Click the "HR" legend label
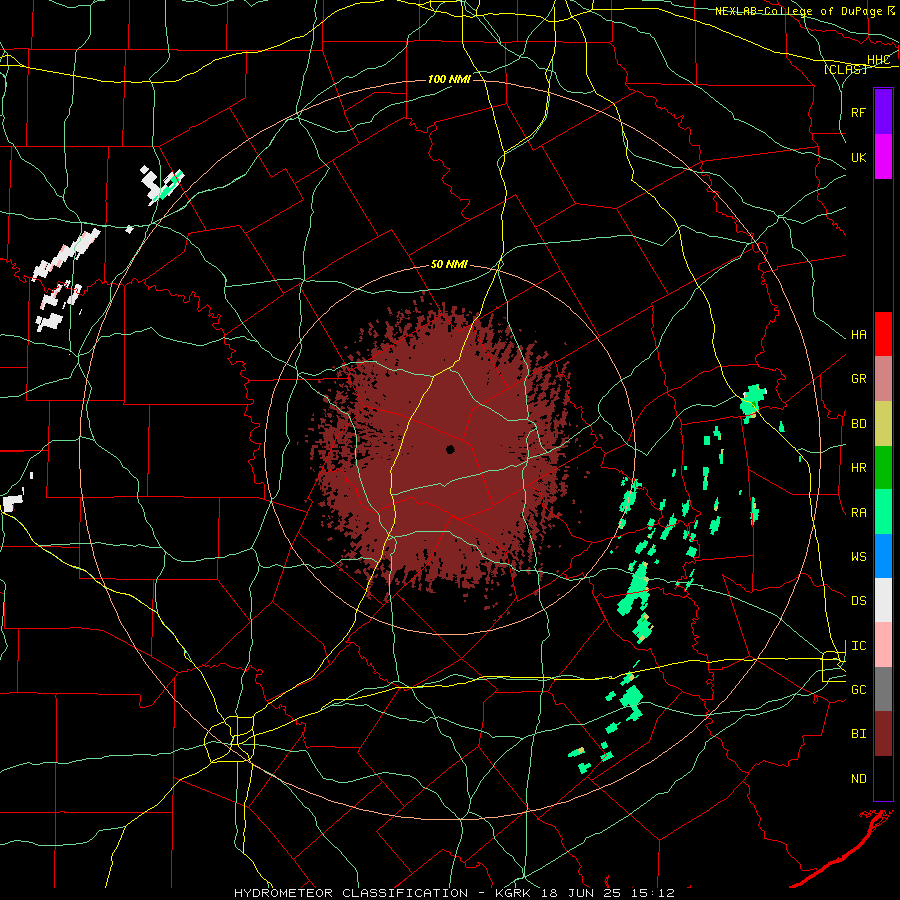The width and height of the screenshot is (900, 900). (858, 468)
